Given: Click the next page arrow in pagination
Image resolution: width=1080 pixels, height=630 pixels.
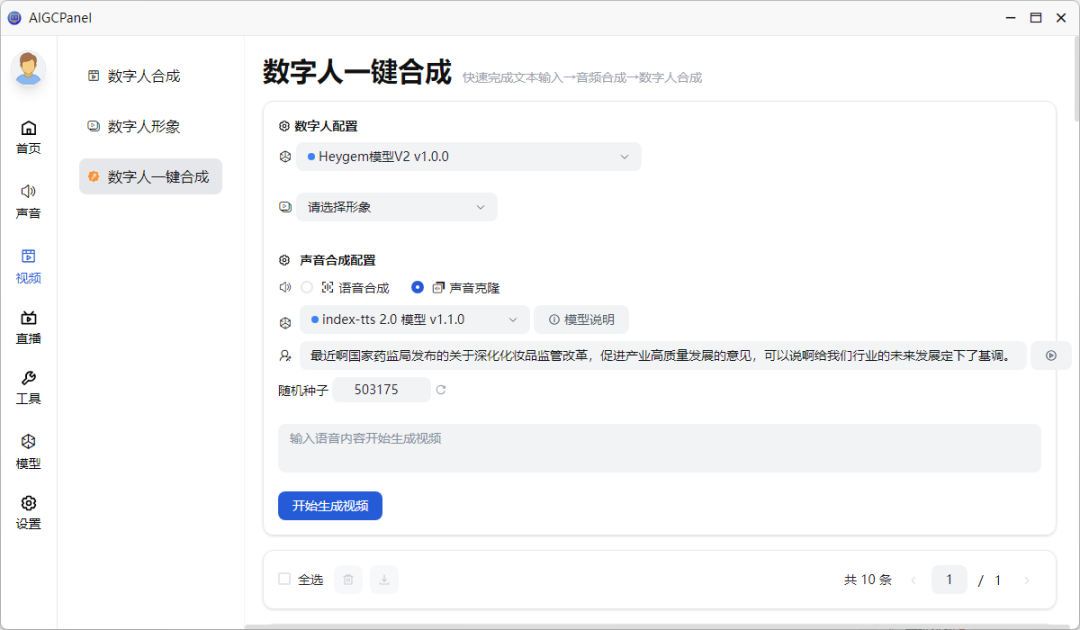Looking at the screenshot, I should 1026,579.
